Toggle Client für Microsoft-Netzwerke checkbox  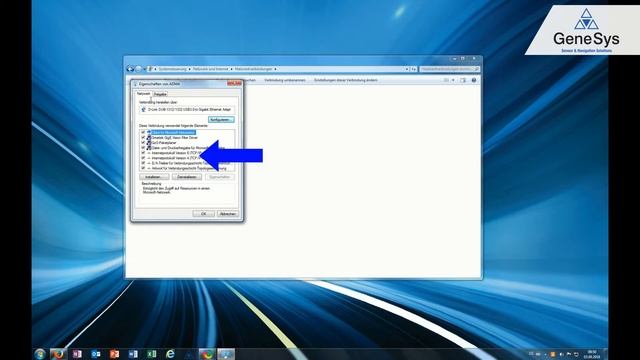click(143, 132)
